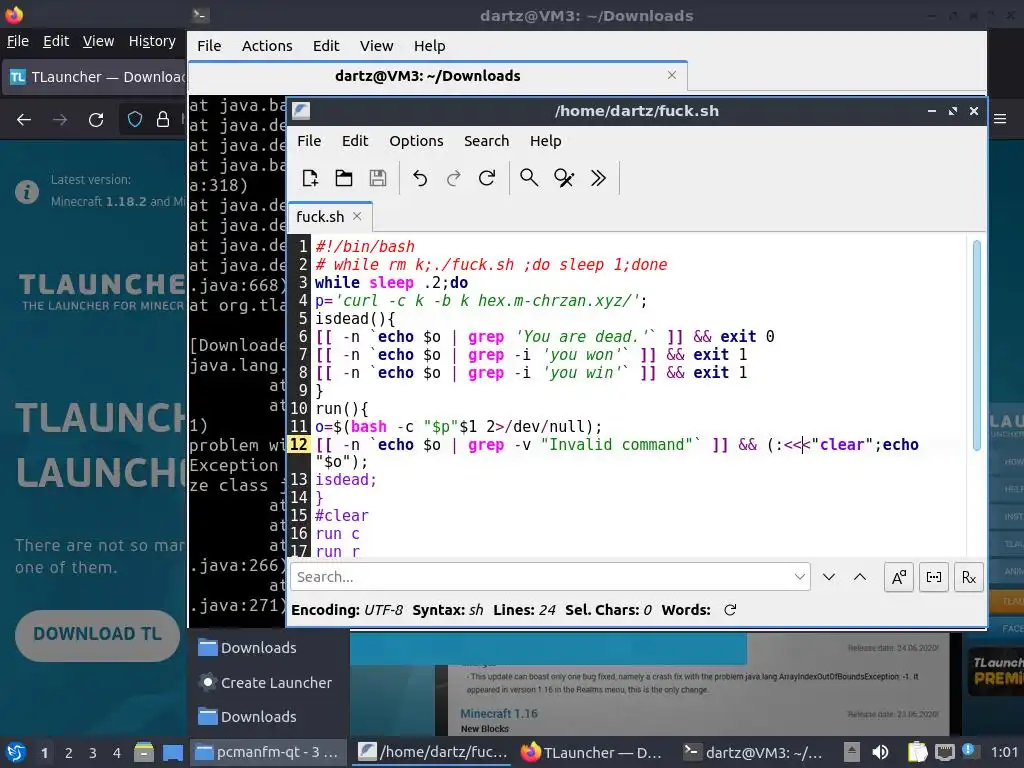
Task: Select the TLauncher browser tab
Action: pyautogui.click(x=95, y=77)
